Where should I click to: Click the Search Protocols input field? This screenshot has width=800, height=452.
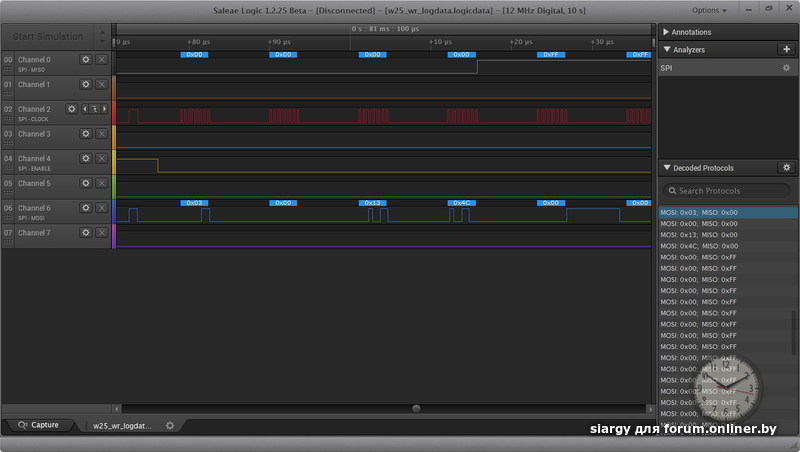tap(732, 190)
